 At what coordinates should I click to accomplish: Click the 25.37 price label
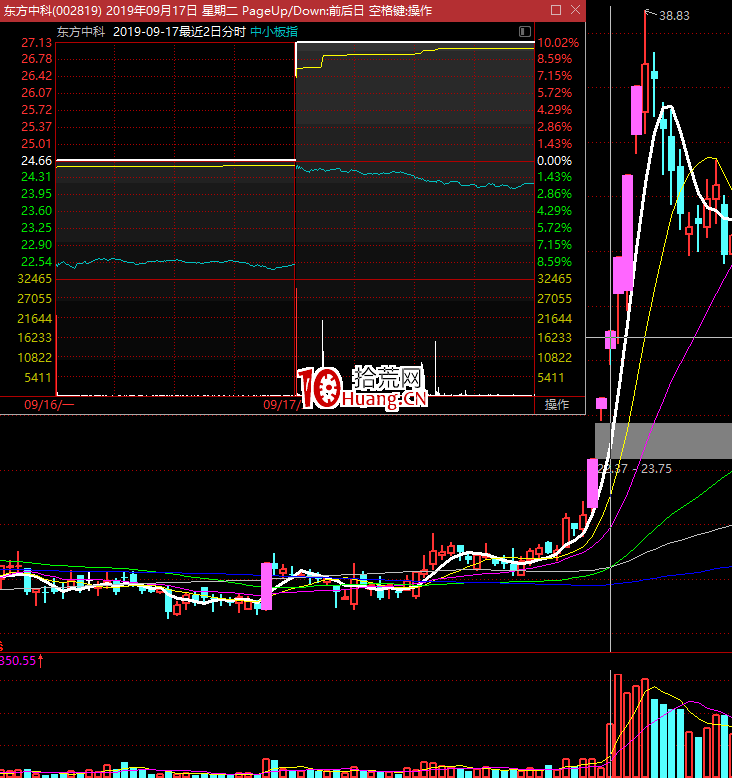point(36,127)
